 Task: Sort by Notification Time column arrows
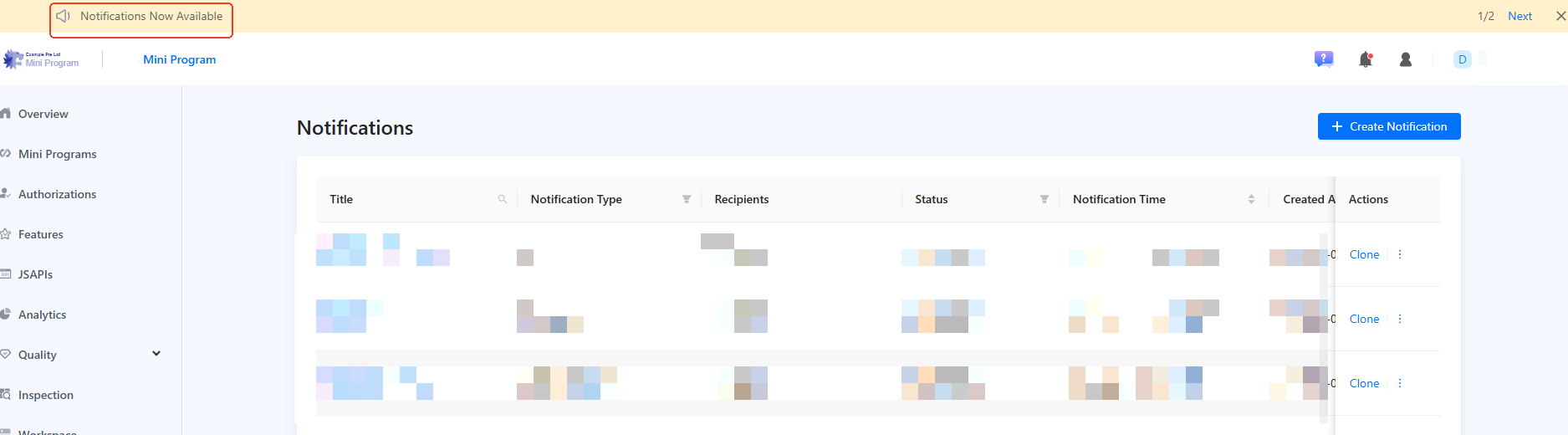pos(1251,199)
